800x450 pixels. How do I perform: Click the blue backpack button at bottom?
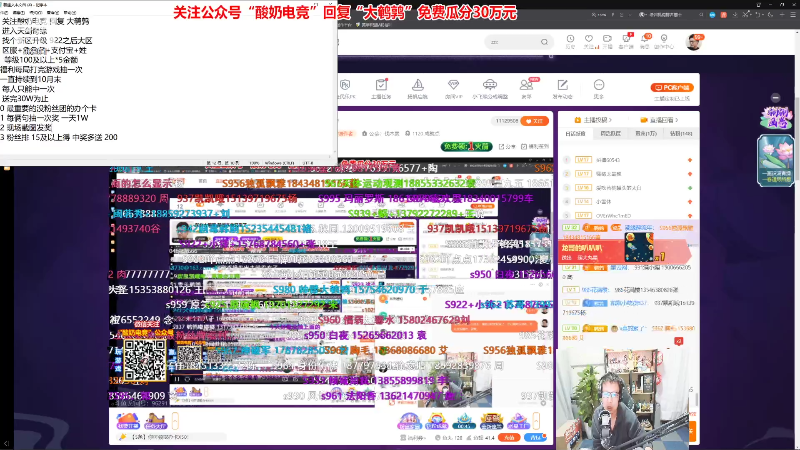[535, 437]
